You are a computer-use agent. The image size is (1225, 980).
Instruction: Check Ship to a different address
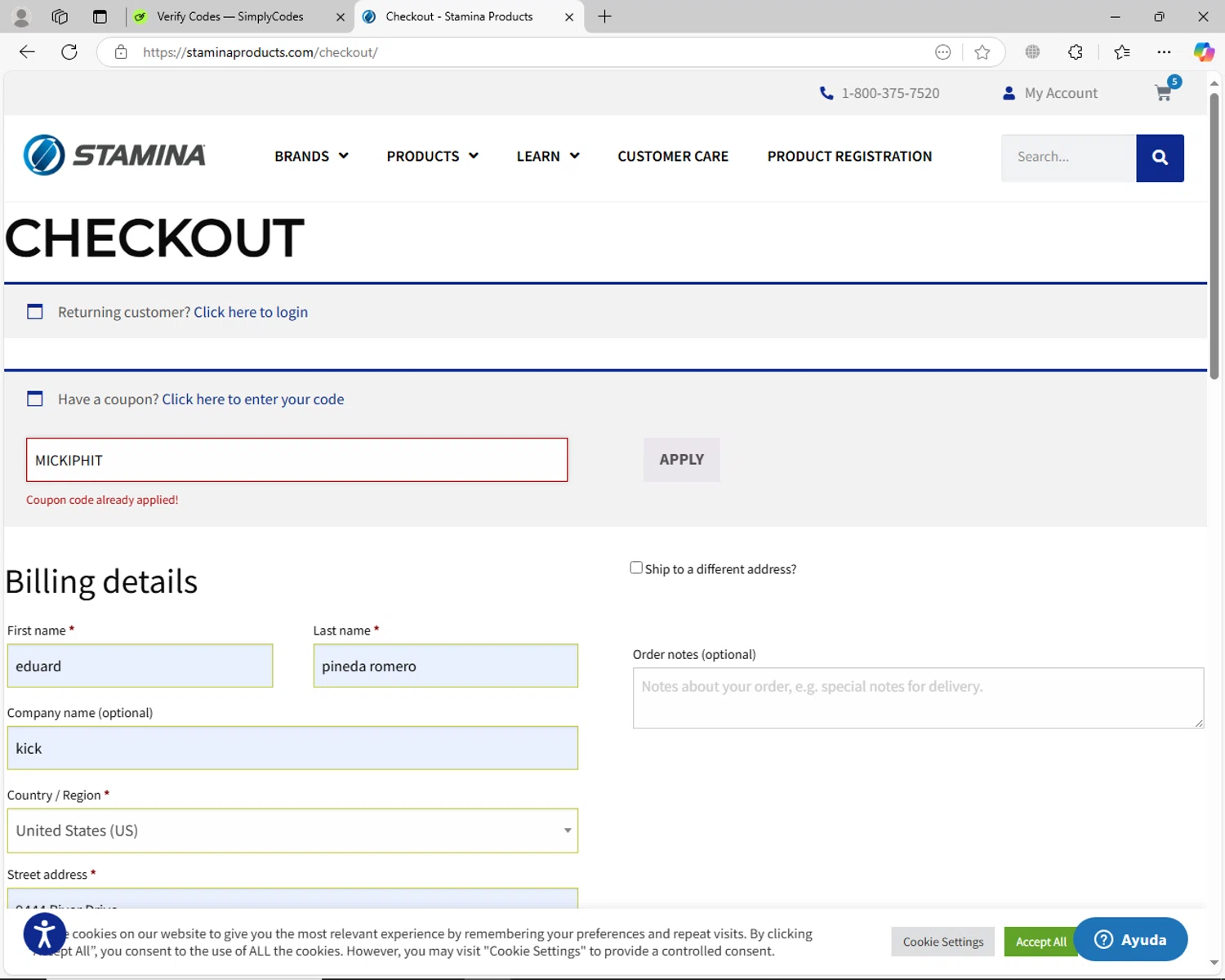point(636,568)
